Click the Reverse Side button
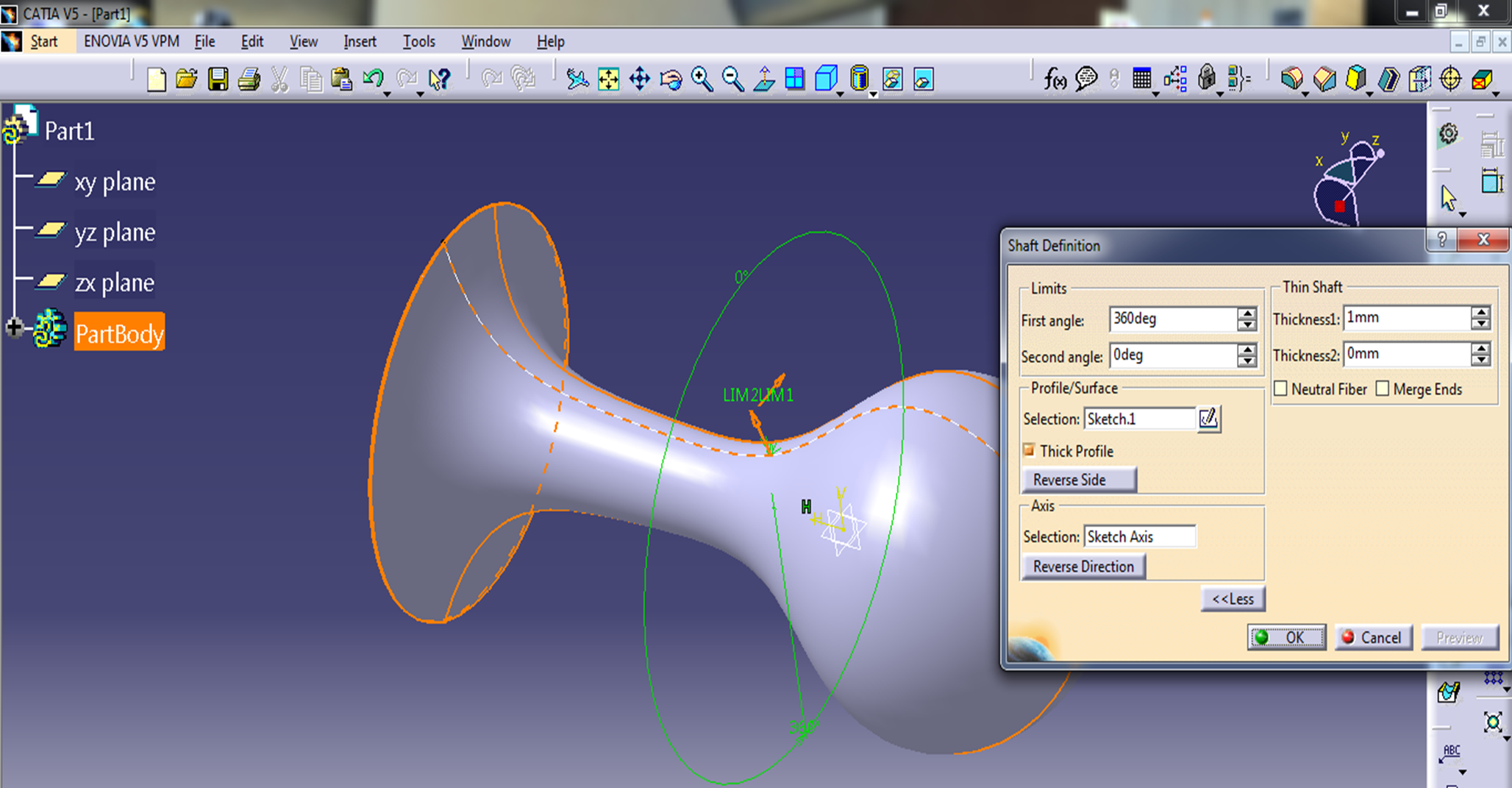Viewport: 1512px width, 788px height. (1078, 480)
